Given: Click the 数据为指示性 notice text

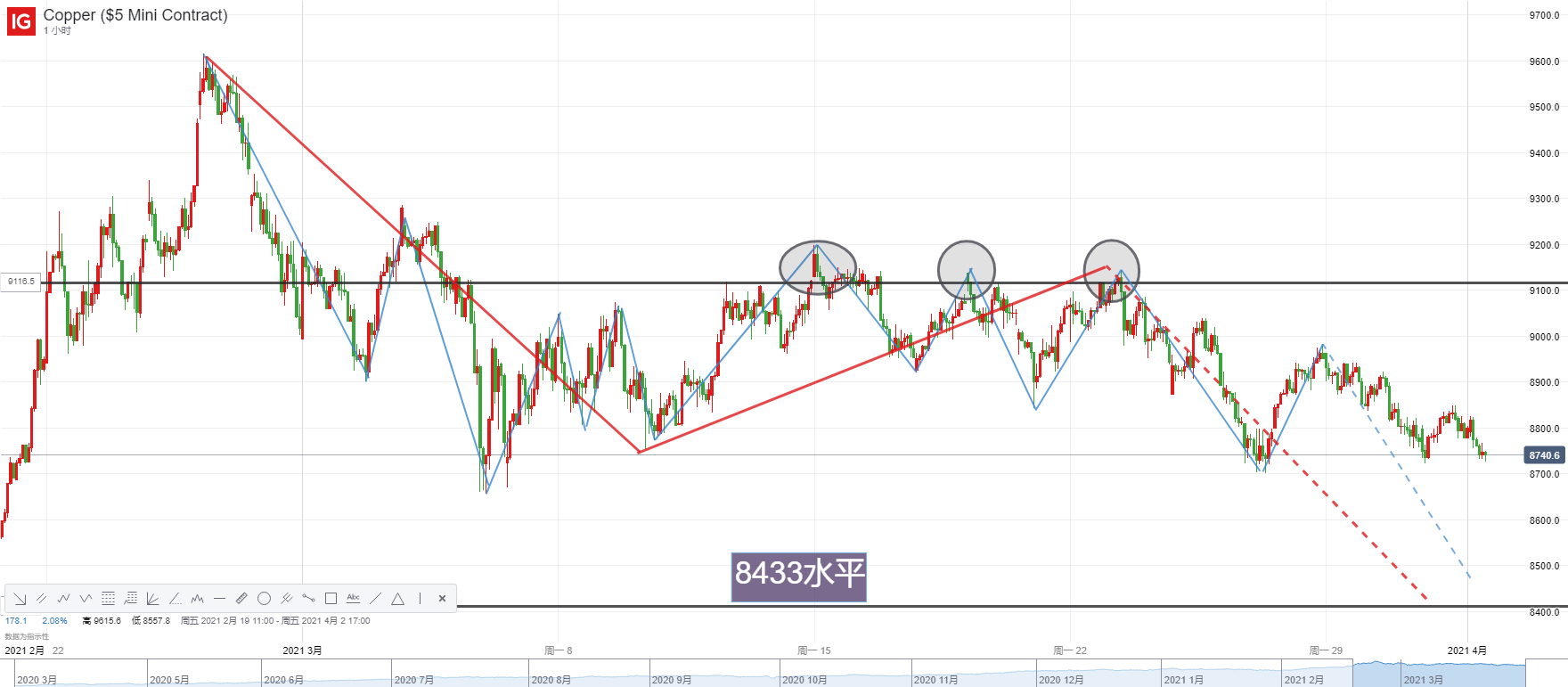Looking at the screenshot, I should [27, 636].
